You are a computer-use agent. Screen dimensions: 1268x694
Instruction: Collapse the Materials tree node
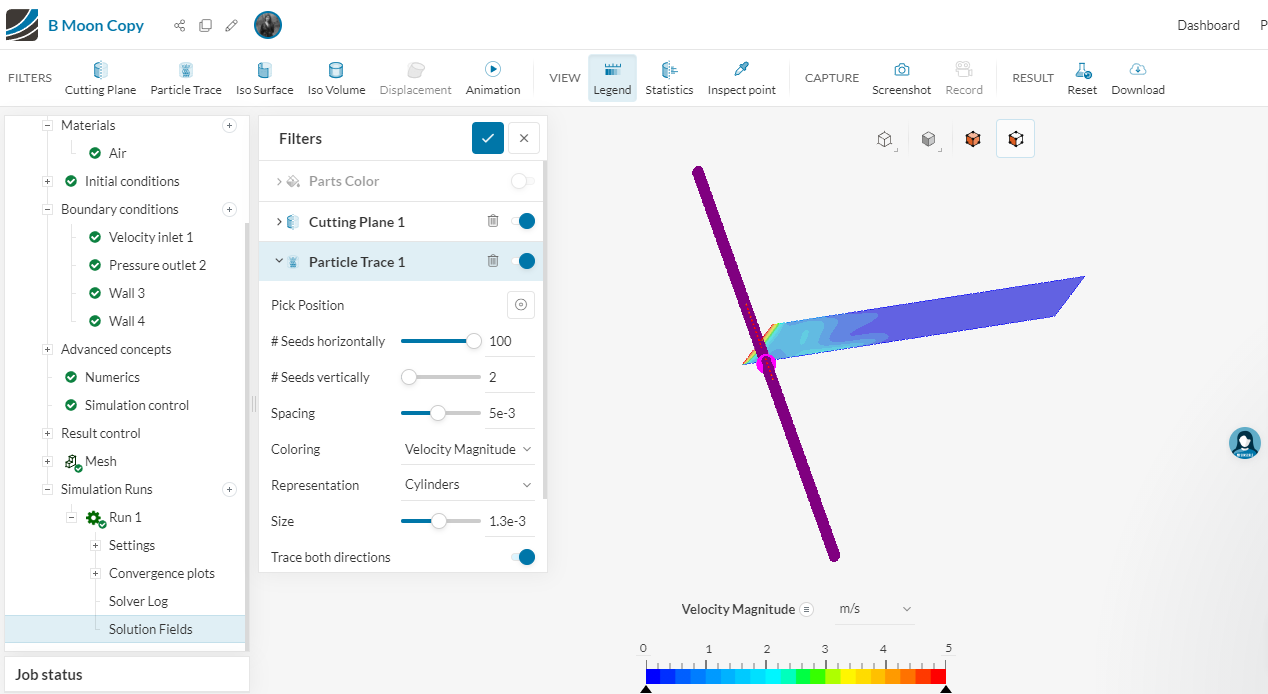47,125
